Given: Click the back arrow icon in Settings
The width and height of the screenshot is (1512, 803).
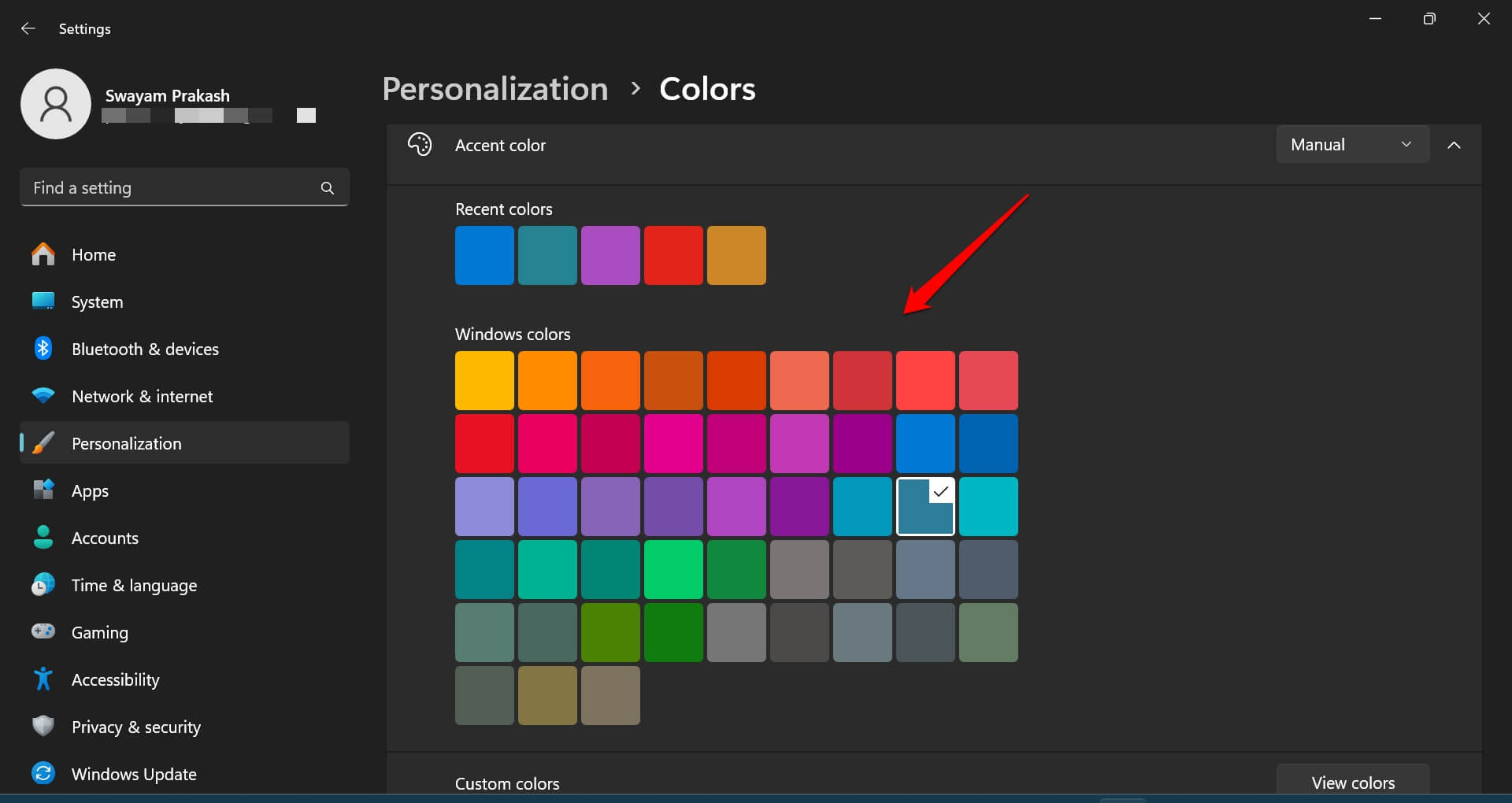Looking at the screenshot, I should click(28, 28).
